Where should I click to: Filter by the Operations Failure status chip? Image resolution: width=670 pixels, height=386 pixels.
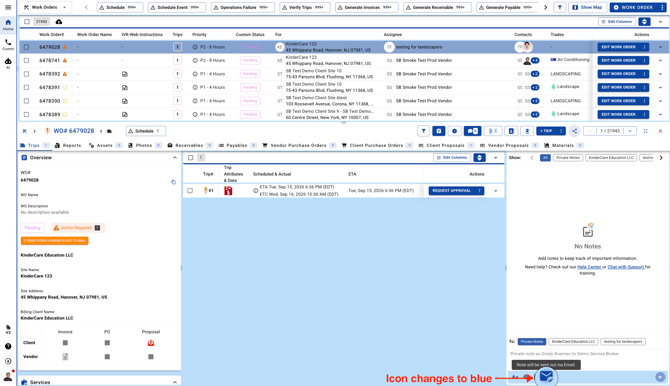pos(243,7)
